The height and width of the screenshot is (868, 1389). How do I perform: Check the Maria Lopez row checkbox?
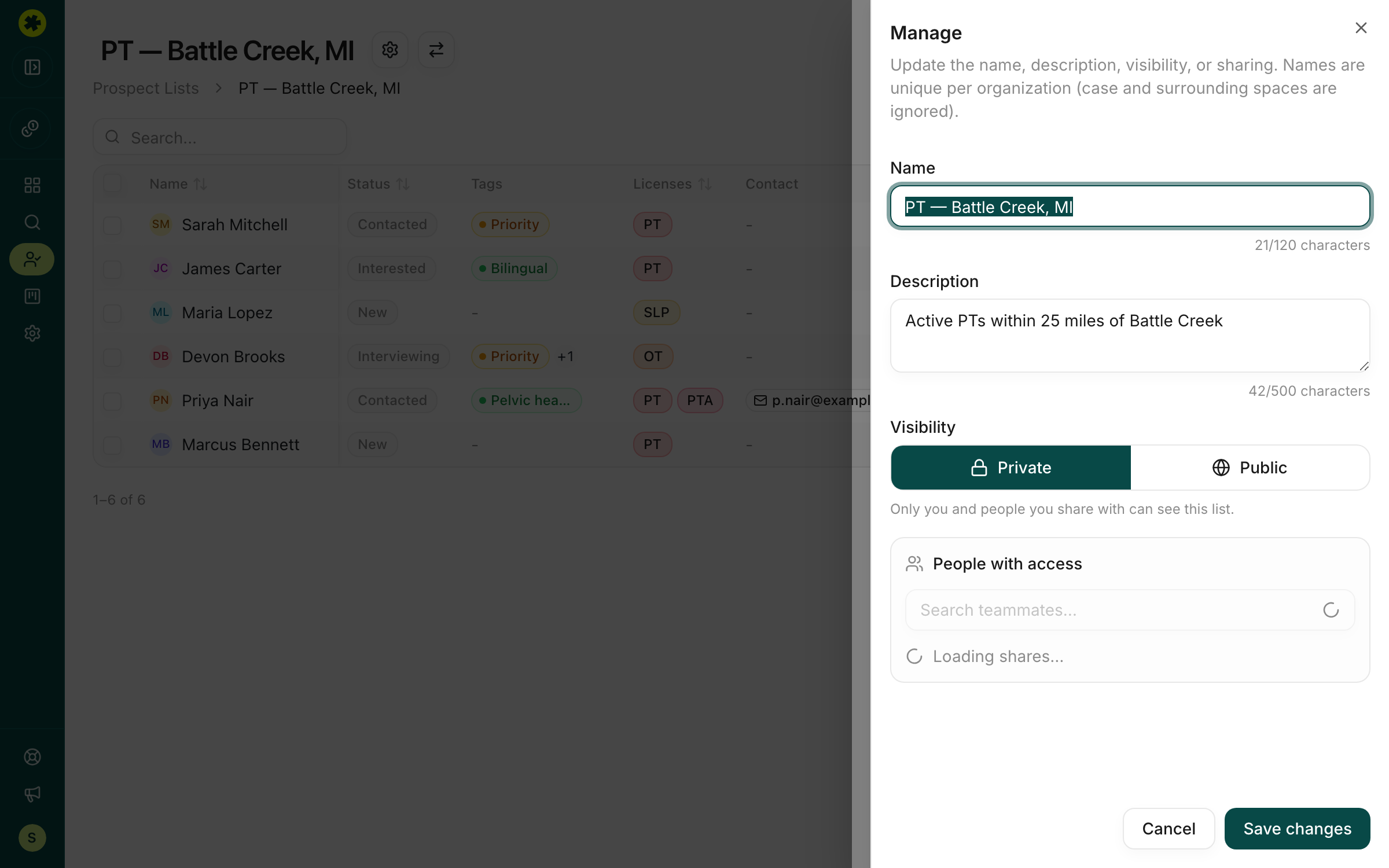coord(112,313)
